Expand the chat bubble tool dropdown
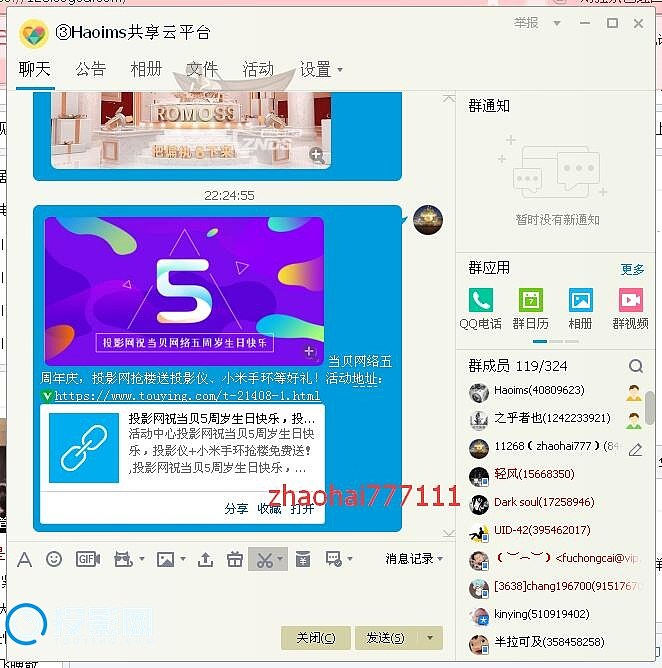This screenshot has height=668, width=662. coord(350,559)
